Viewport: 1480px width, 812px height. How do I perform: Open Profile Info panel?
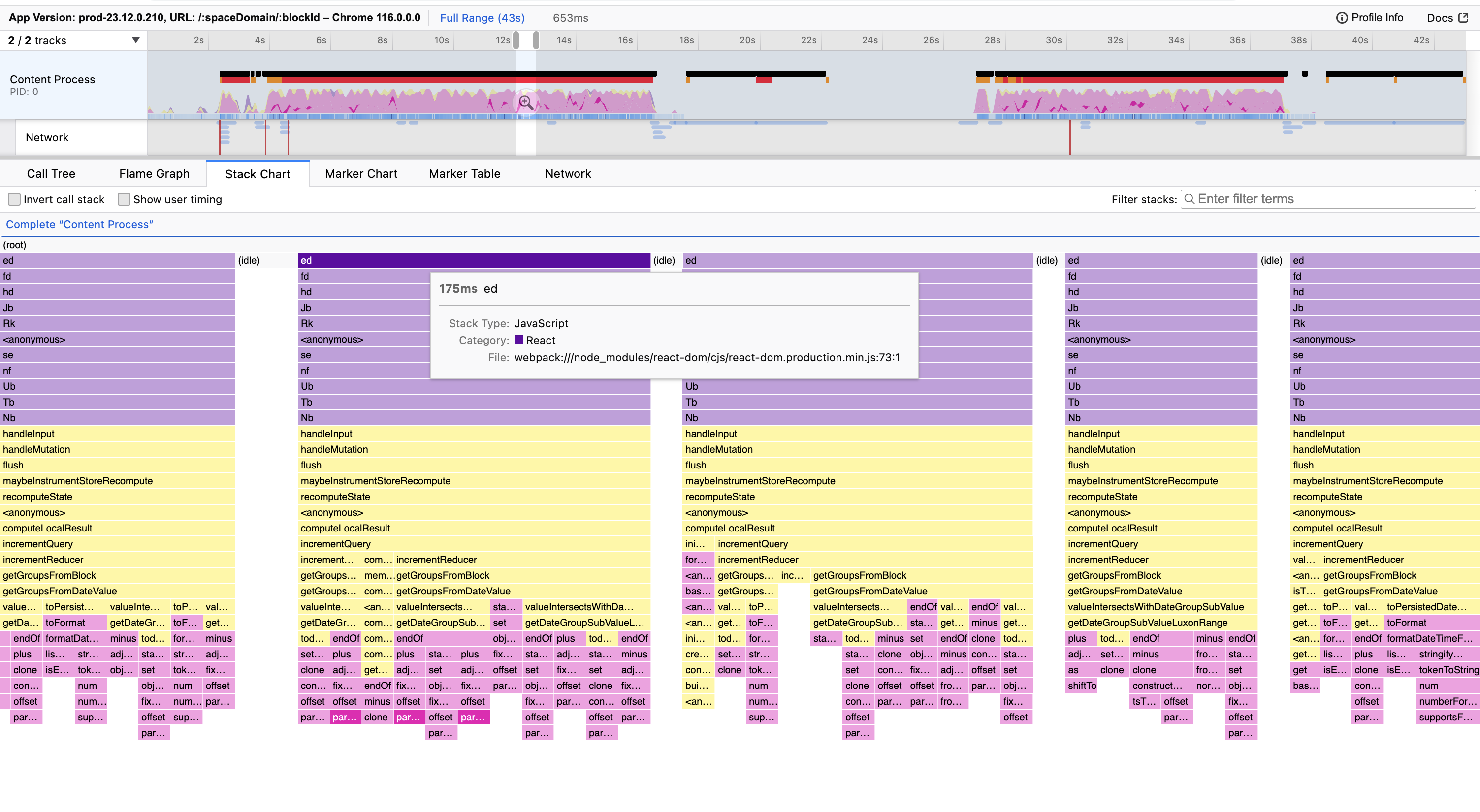[x=1370, y=17]
